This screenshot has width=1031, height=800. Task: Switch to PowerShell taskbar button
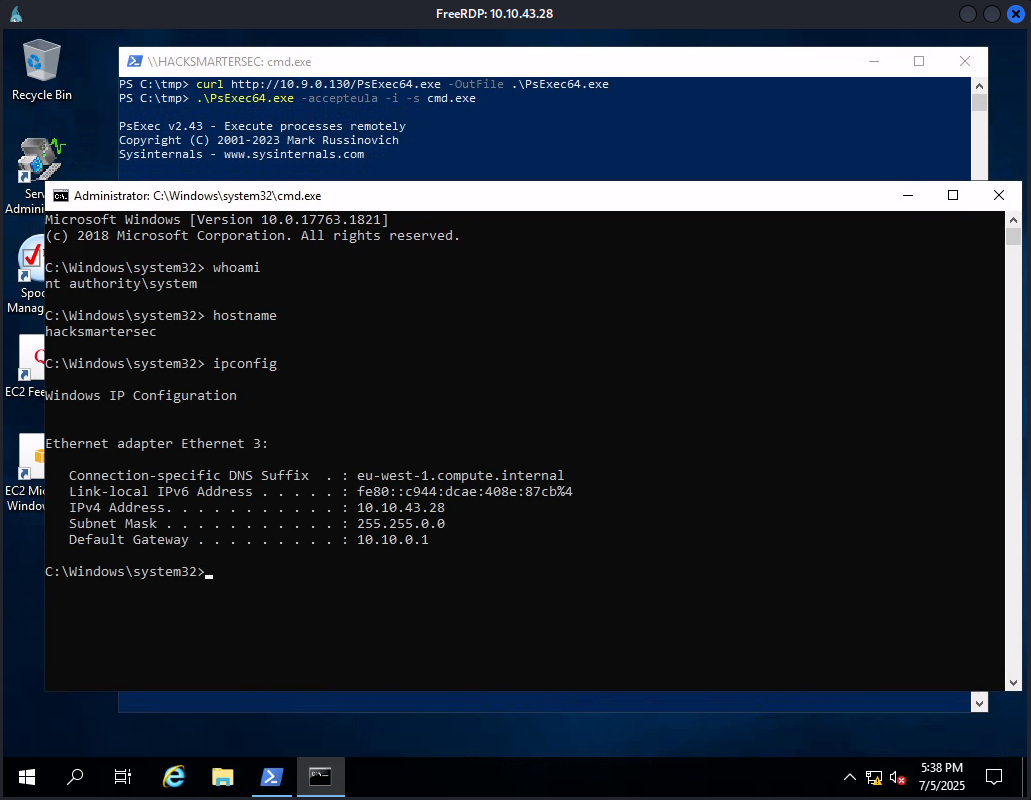tap(272, 777)
